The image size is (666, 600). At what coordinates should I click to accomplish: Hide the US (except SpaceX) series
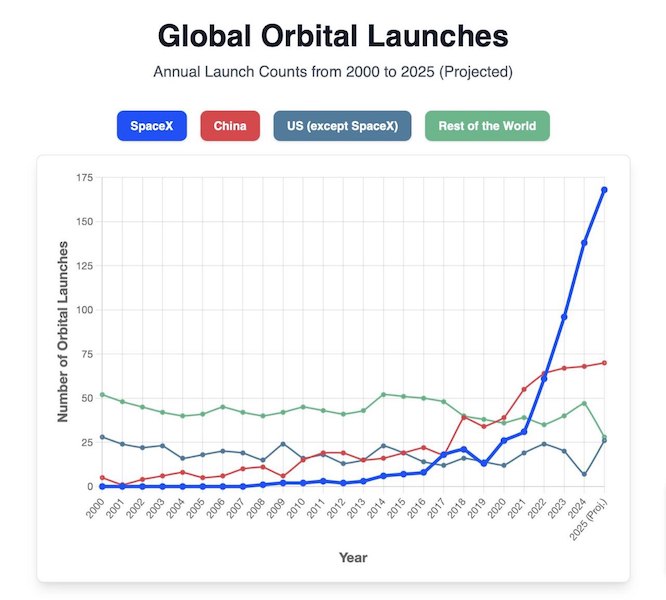pos(342,126)
